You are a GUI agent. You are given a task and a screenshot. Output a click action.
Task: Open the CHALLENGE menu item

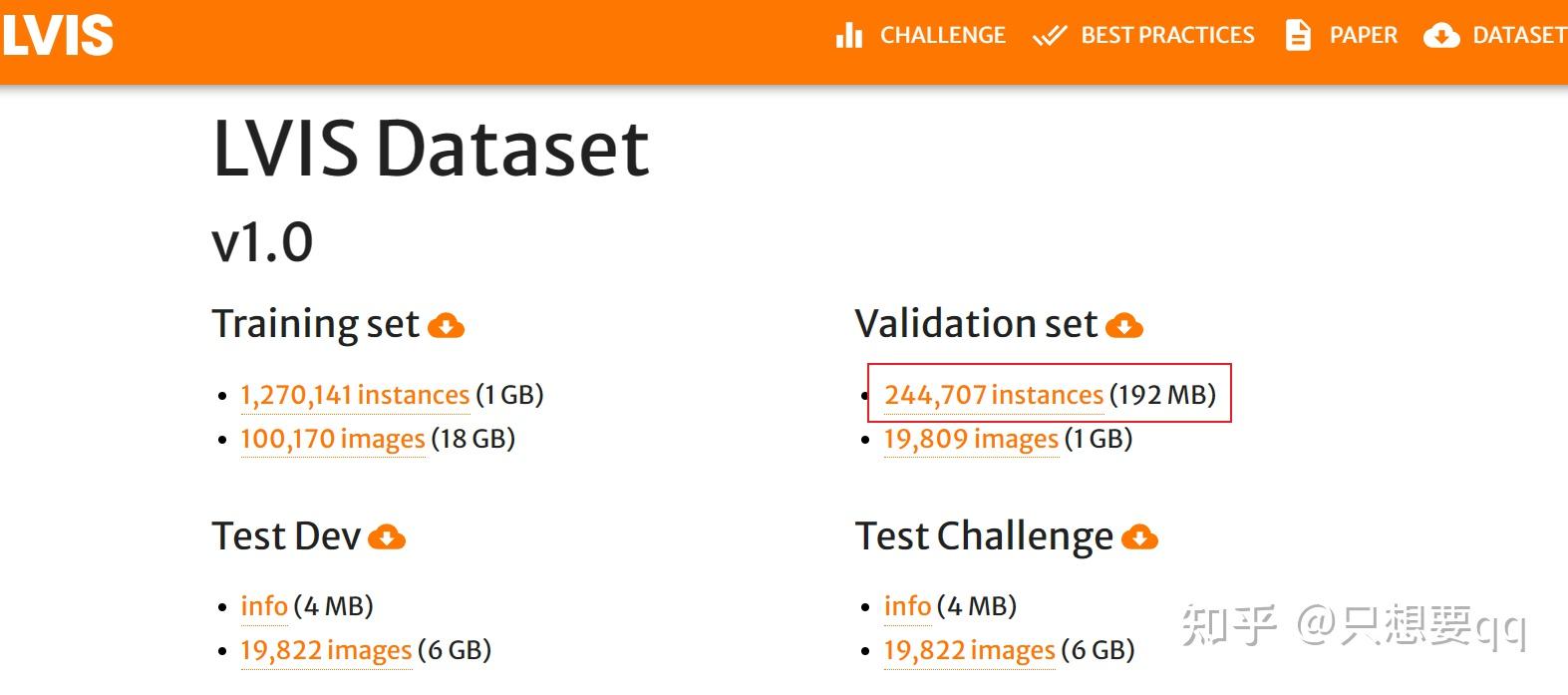pyautogui.click(x=942, y=36)
